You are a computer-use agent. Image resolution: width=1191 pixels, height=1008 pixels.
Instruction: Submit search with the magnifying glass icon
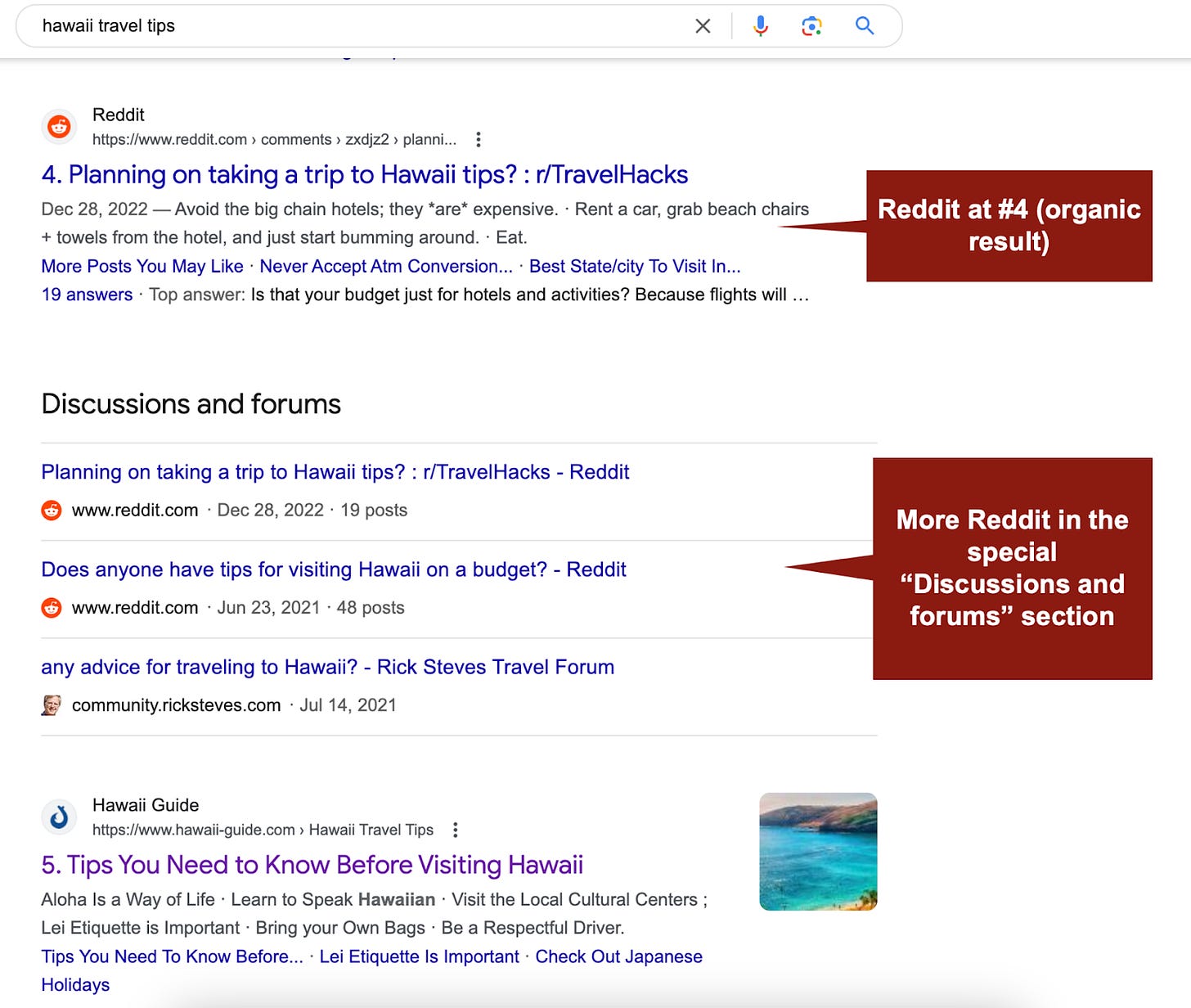865,26
